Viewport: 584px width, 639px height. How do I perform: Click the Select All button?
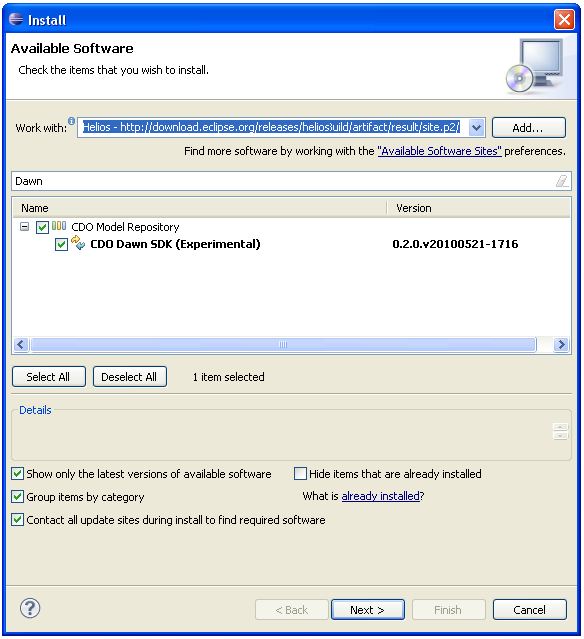[x=49, y=377]
